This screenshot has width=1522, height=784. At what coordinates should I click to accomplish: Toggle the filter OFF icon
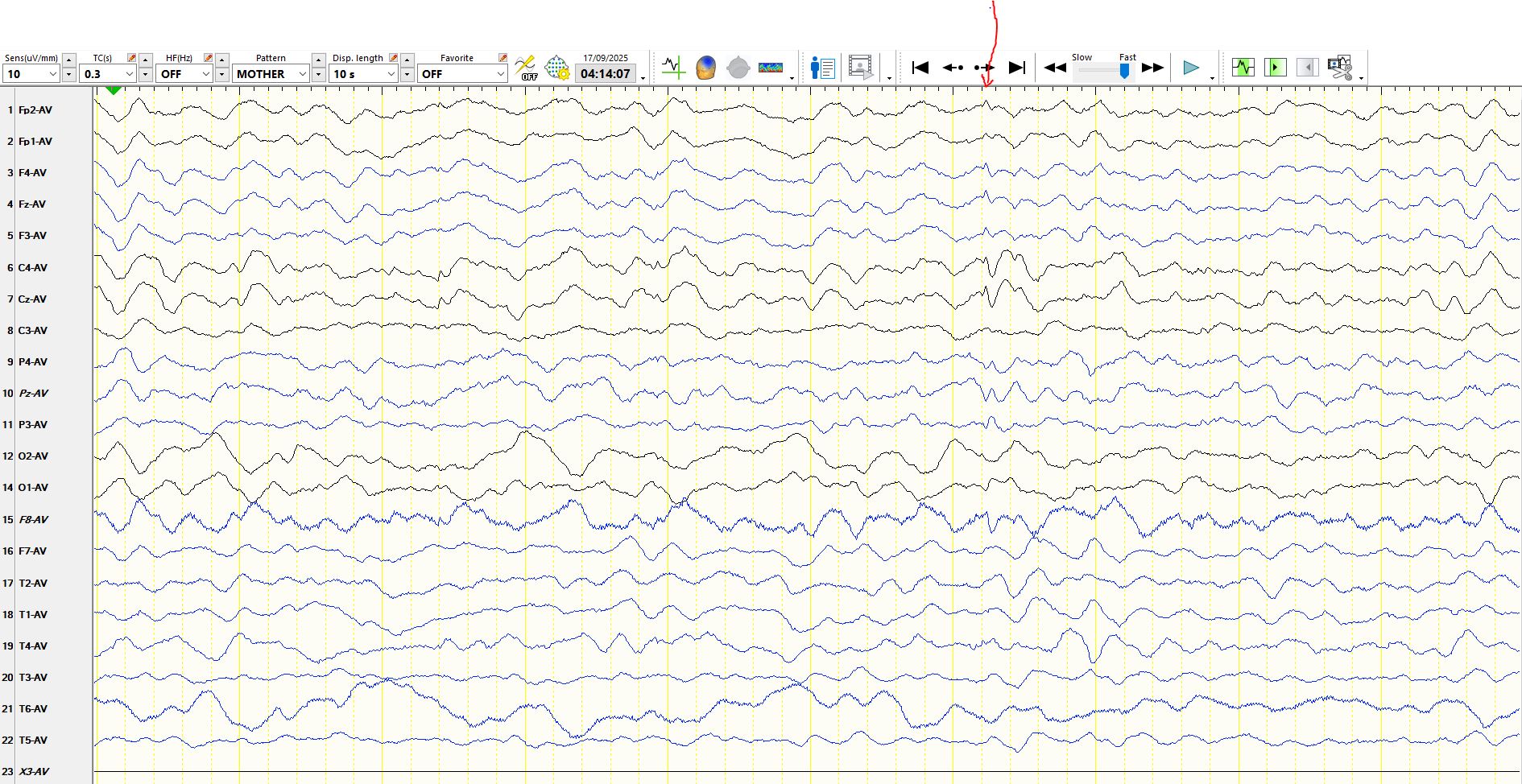tap(526, 68)
